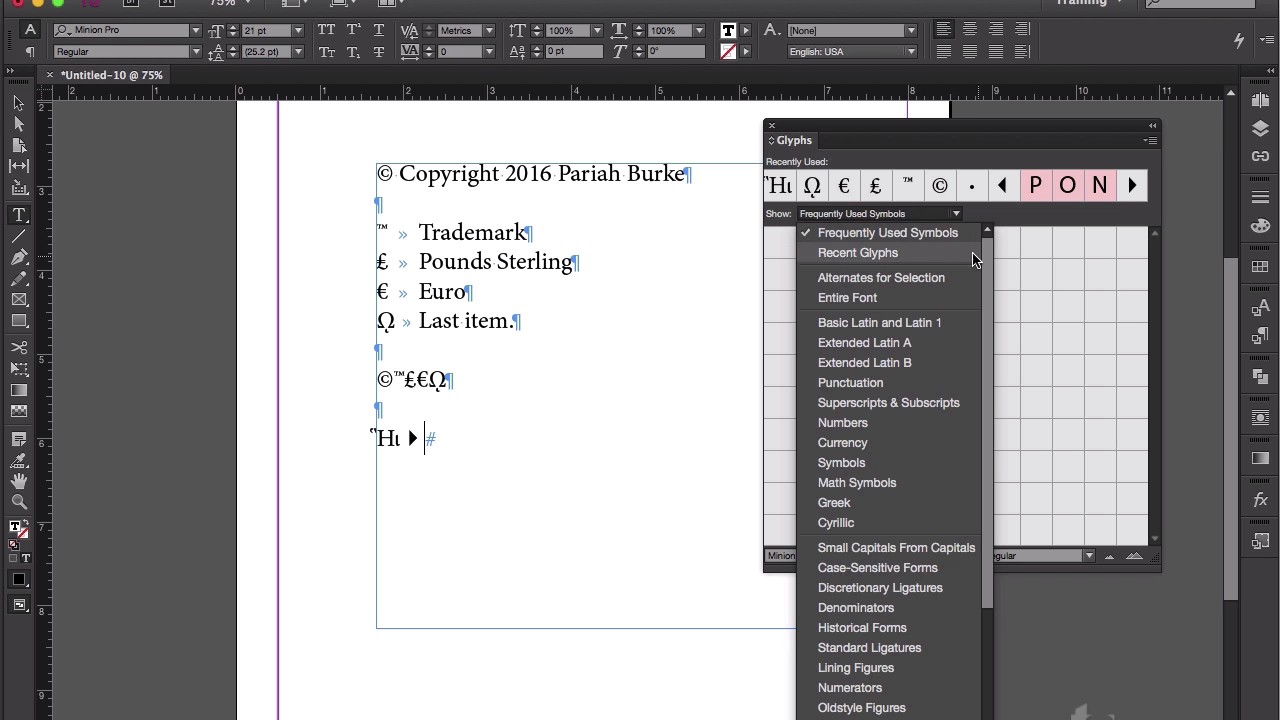
Task: Click the Quick Apply lightning icon
Action: pyautogui.click(x=1239, y=41)
